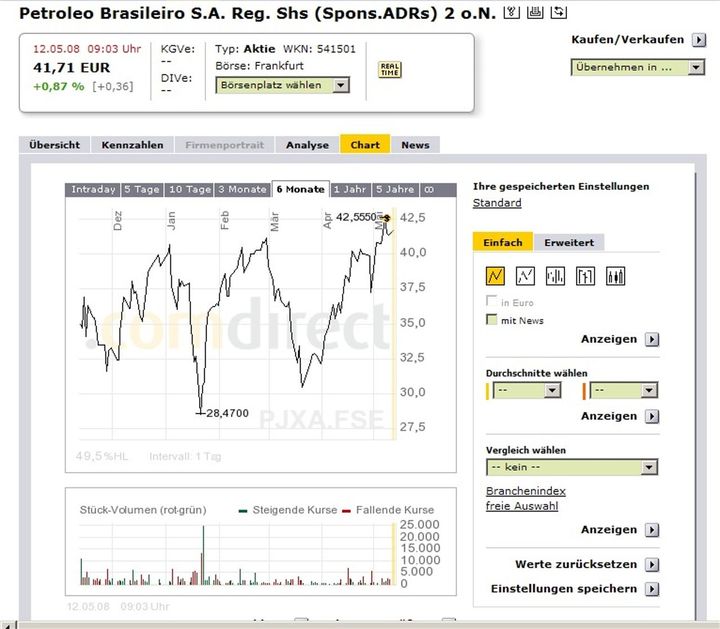The width and height of the screenshot is (720, 629).
Task: Open the 'Börsenplatz wählen' dropdown
Action: (x=282, y=85)
